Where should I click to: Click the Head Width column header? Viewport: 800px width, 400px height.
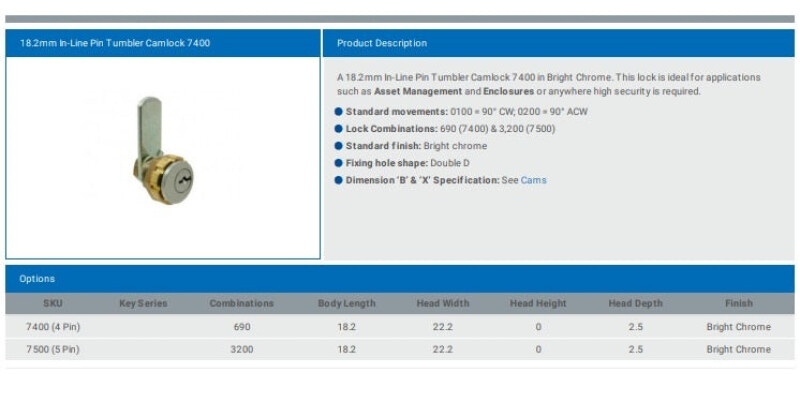point(442,303)
